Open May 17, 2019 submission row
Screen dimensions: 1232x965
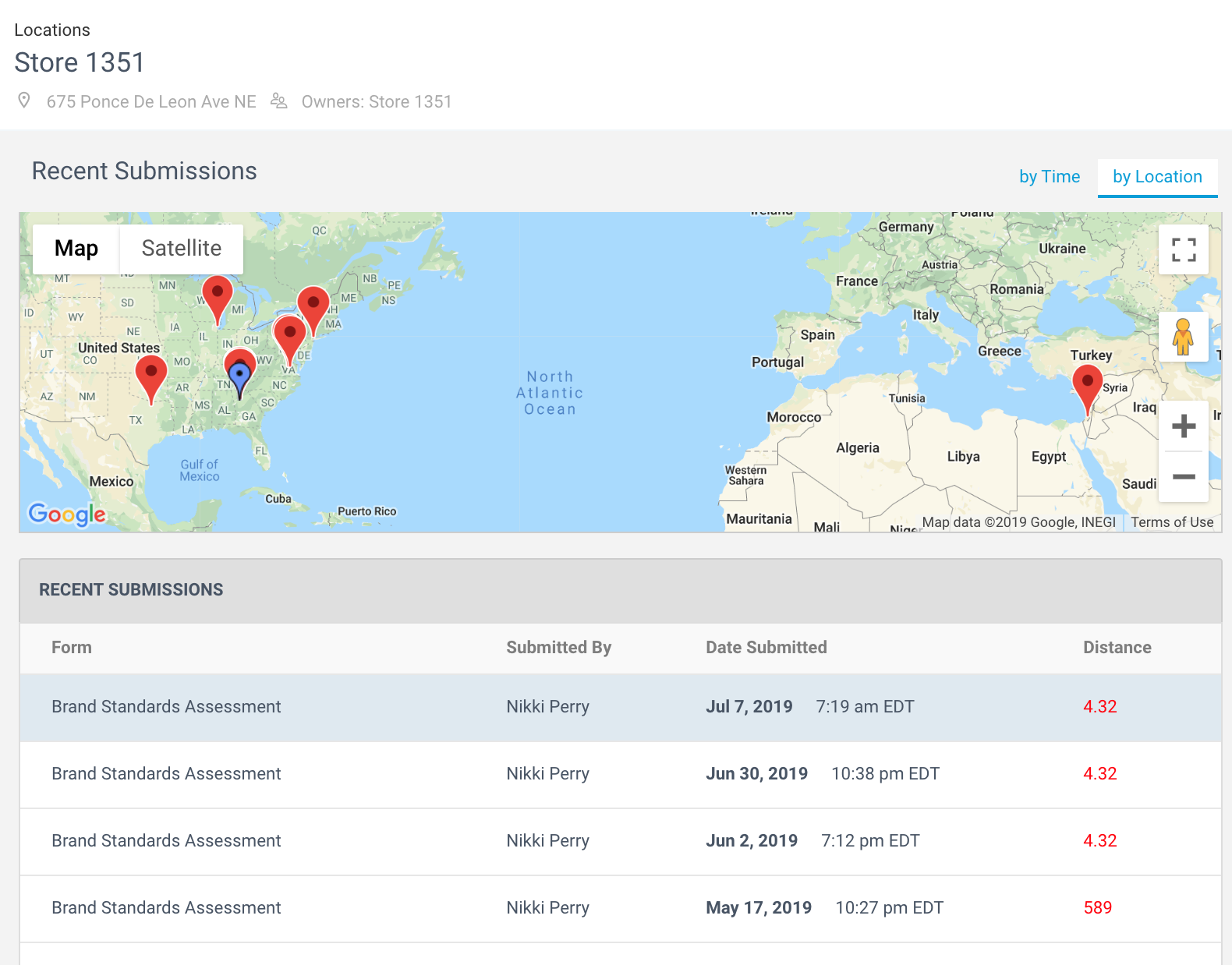621,908
